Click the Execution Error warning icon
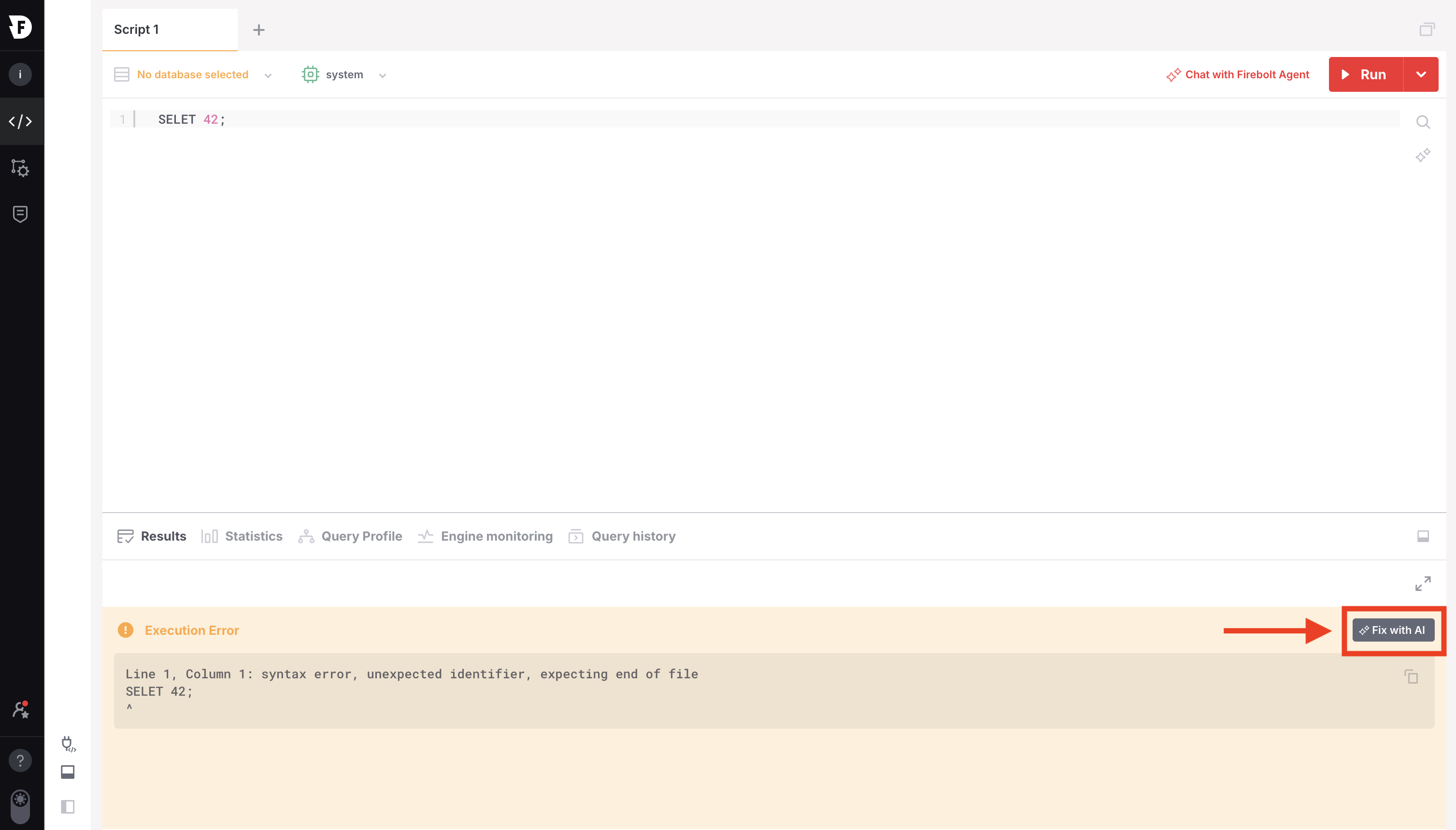This screenshot has height=830, width=1456. pos(126,630)
